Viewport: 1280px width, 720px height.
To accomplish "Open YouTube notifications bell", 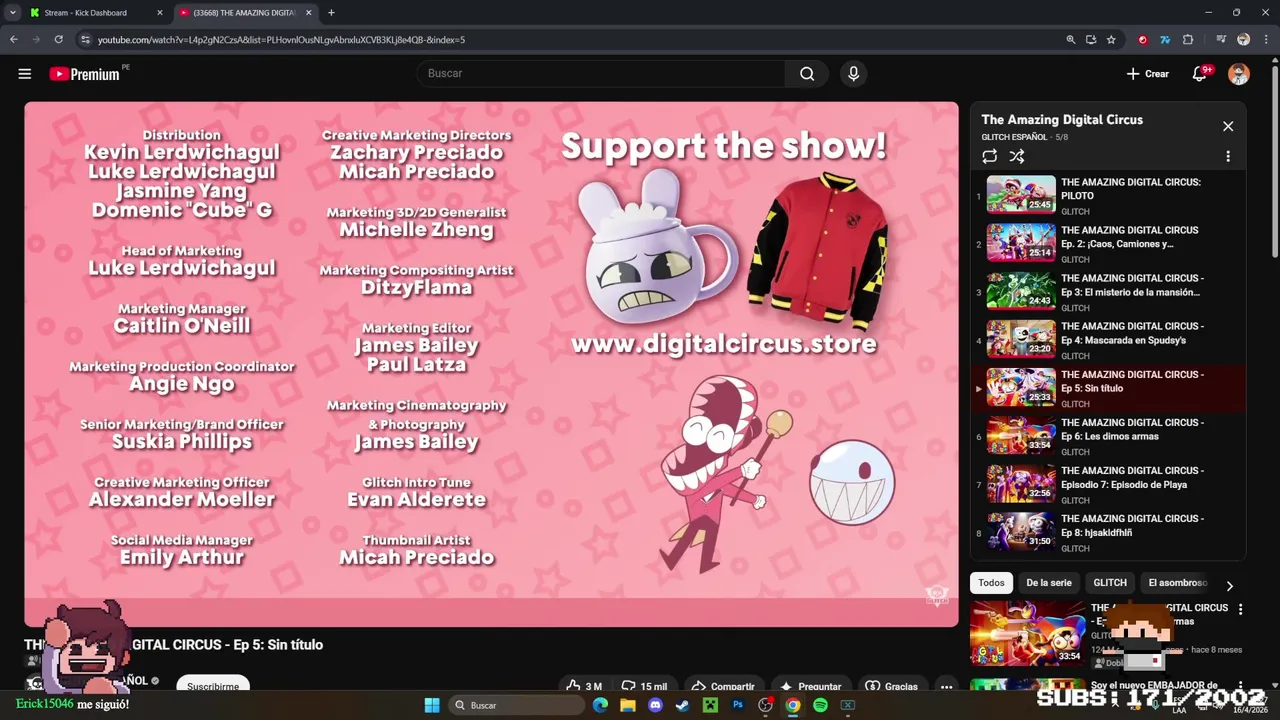I will tap(1199, 74).
